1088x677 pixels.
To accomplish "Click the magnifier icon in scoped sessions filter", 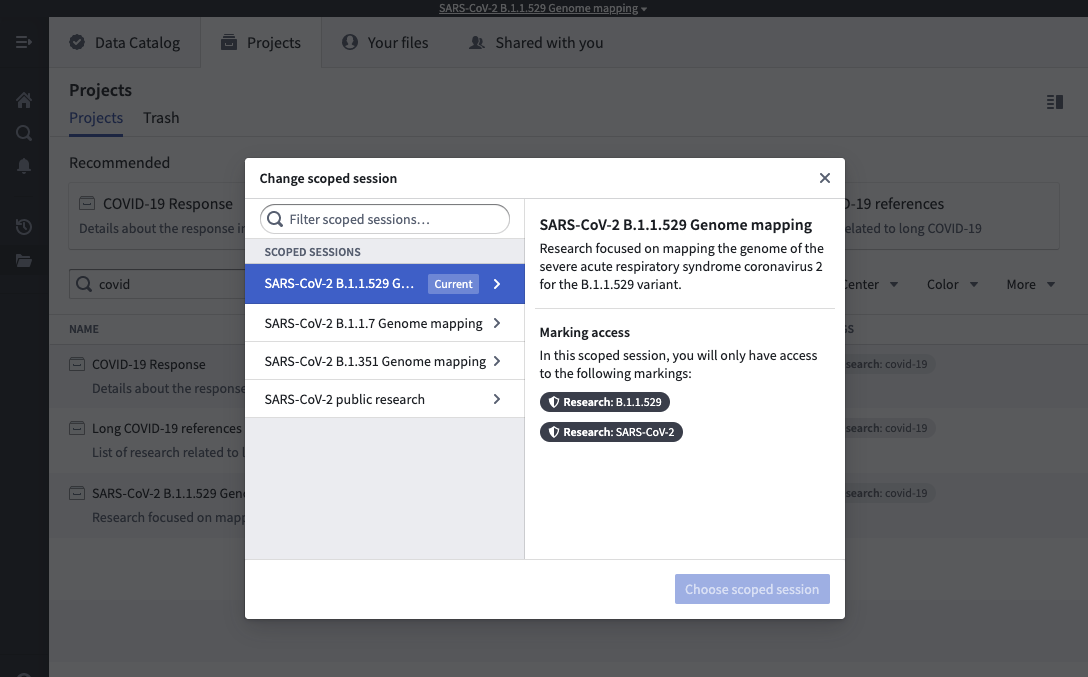I will pyautogui.click(x=275, y=219).
